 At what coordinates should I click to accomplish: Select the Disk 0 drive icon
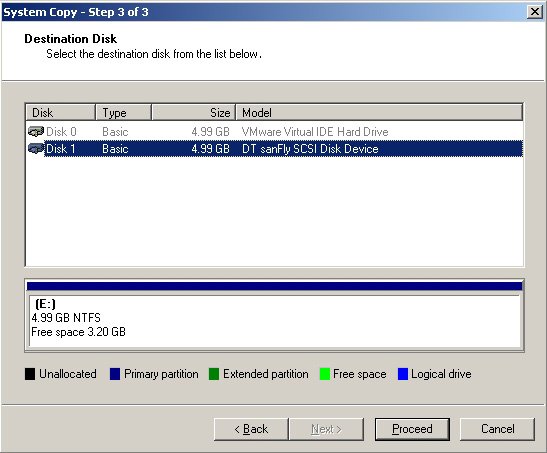click(36, 131)
